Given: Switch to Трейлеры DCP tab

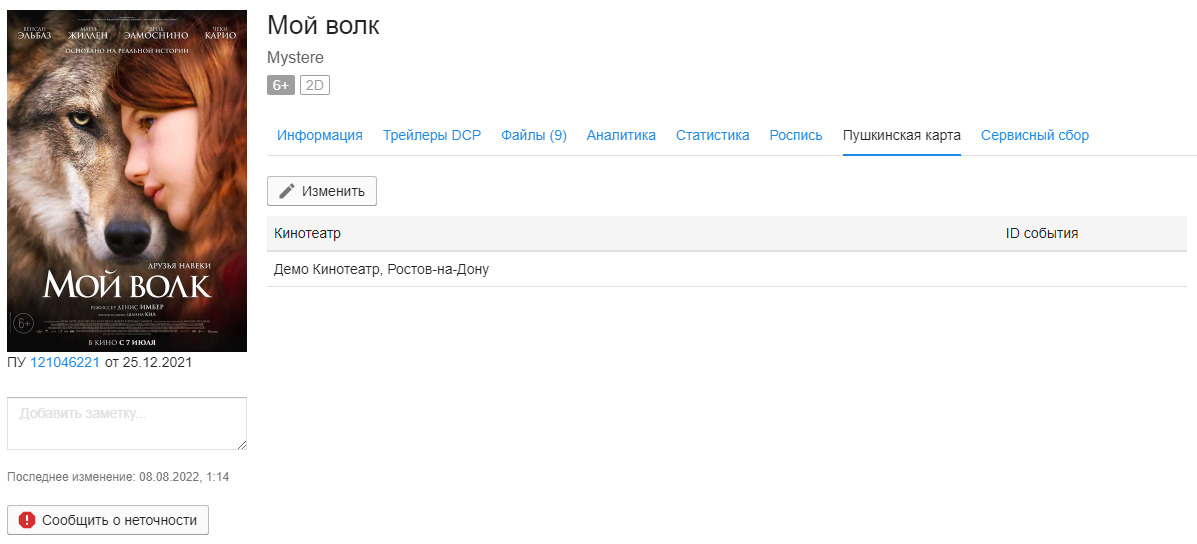Looking at the screenshot, I should point(431,135).
